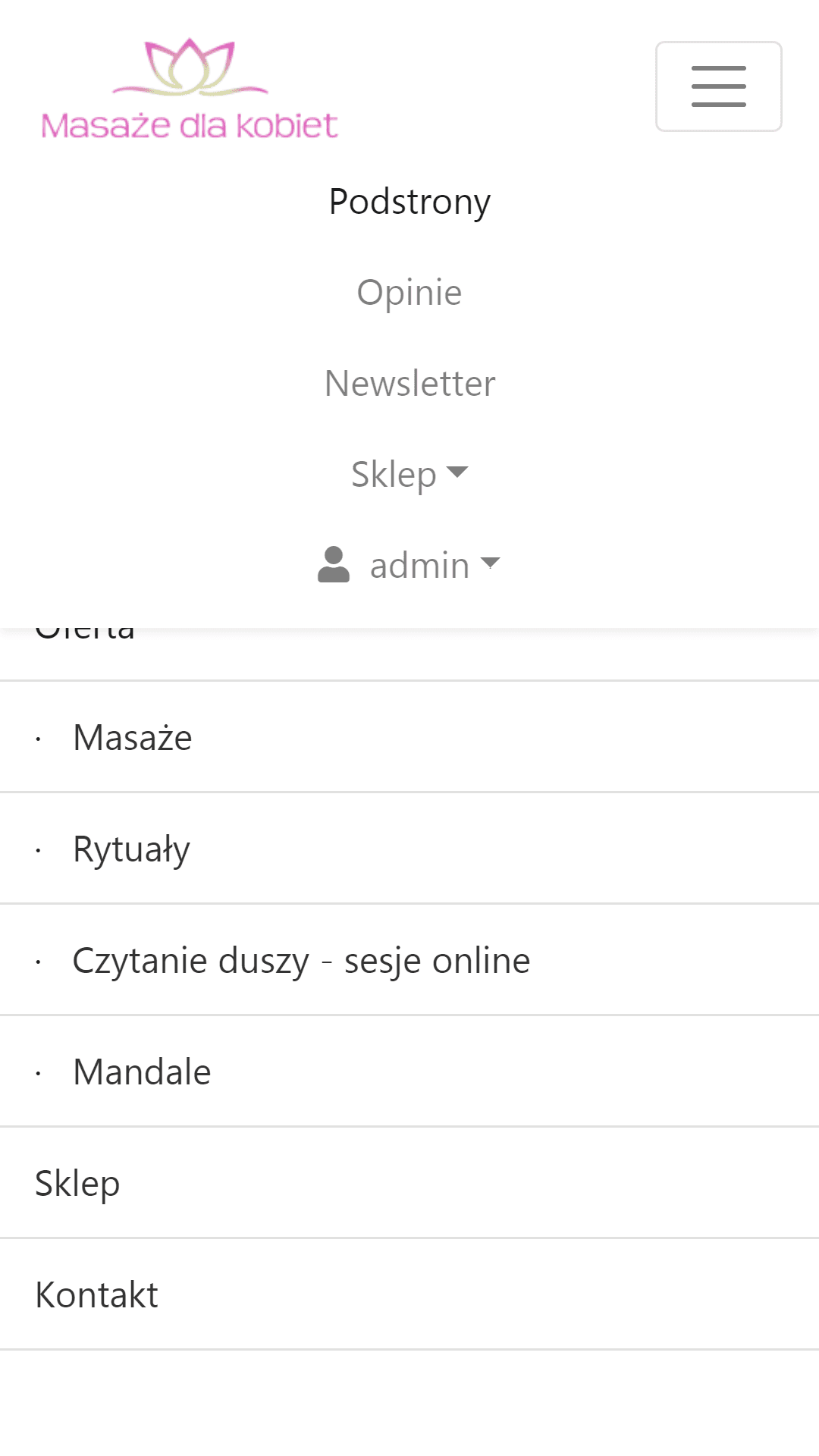Open the Rytuały submenu item
This screenshot has width=819, height=1456.
[130, 848]
